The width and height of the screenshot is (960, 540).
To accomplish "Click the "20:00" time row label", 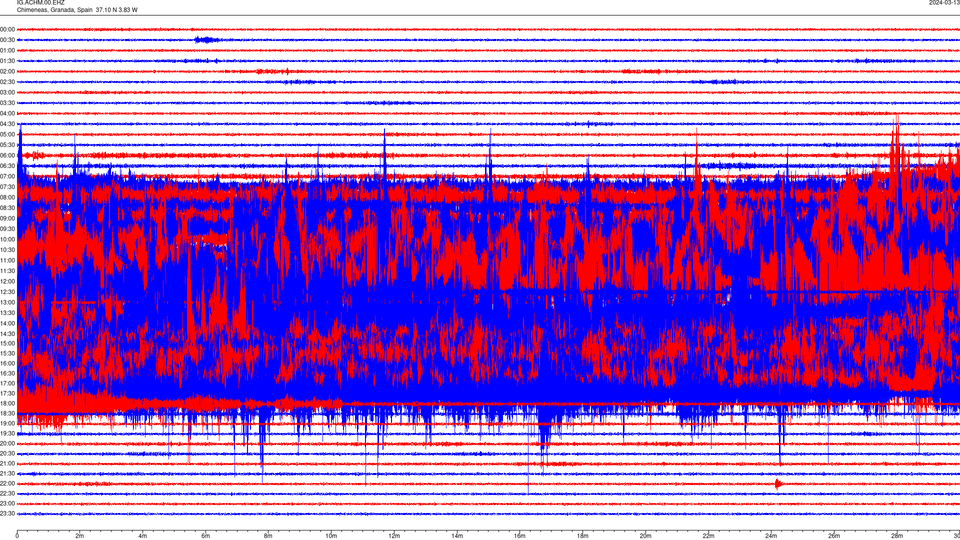I will coord(7,443).
